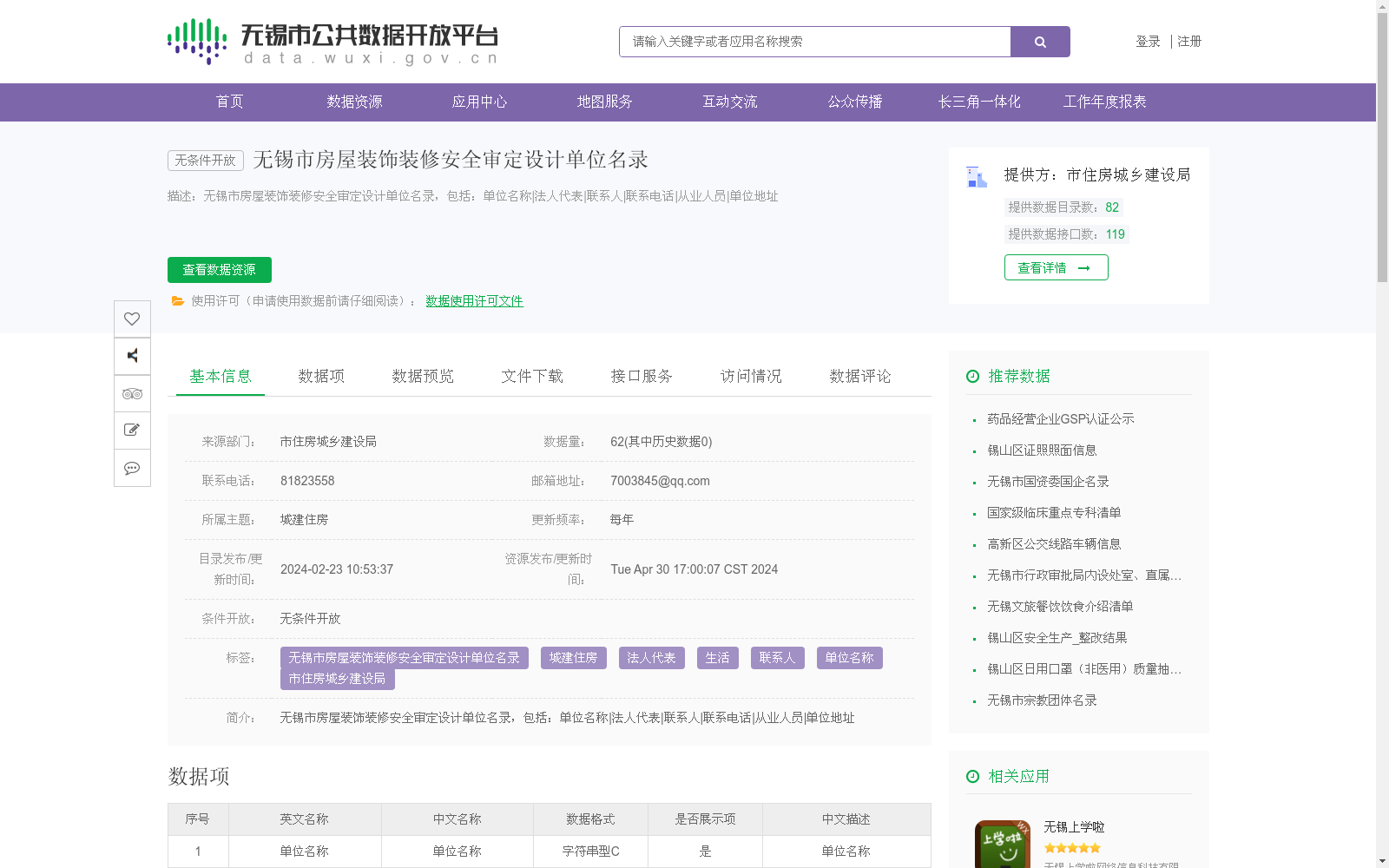This screenshot has width=1389, height=868.
Task: Click the search keyword input field
Action: pos(814,42)
